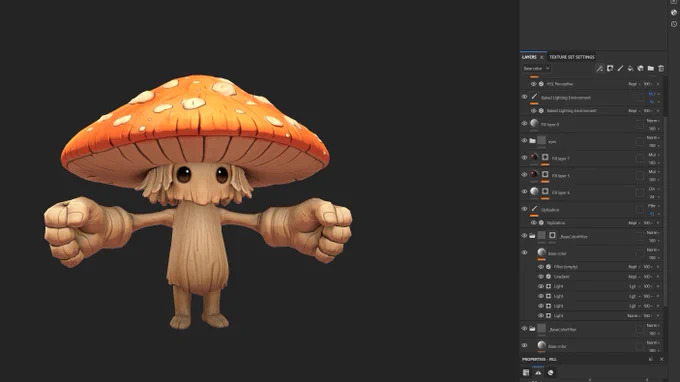680x382 pixels.
Task: Hide Fill layer 5
Action: tap(524, 175)
